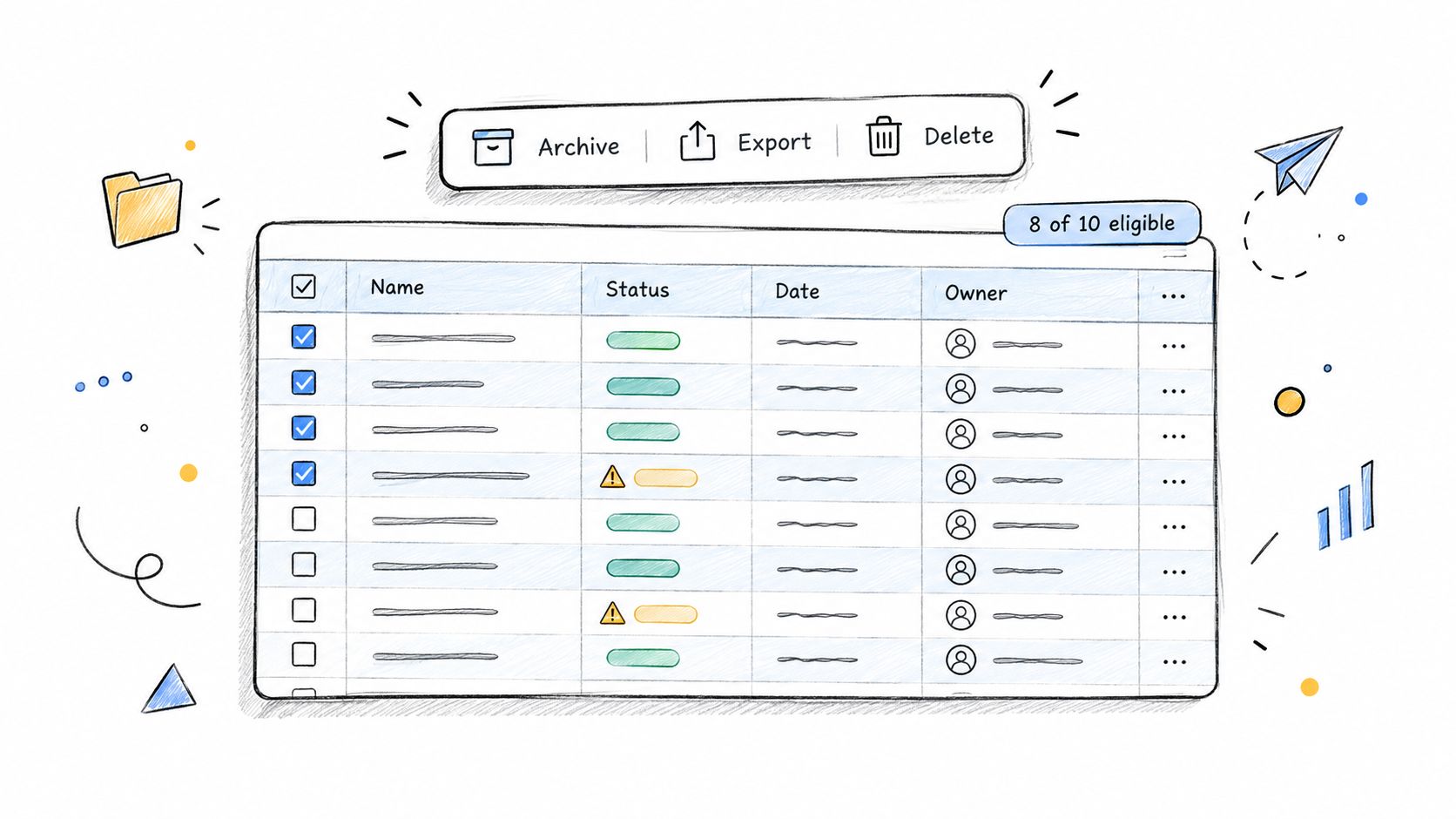The image size is (1456, 819).
Task: Click the green status pill in the fifth row
Action: 643,523
